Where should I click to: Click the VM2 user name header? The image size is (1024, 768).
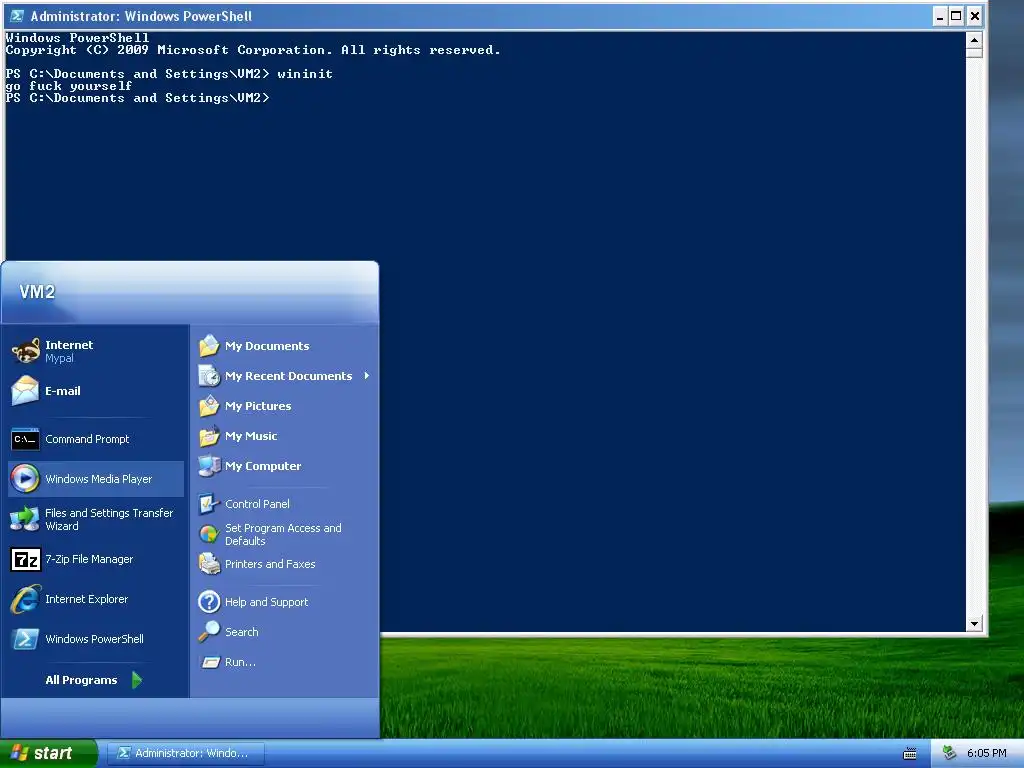37,292
